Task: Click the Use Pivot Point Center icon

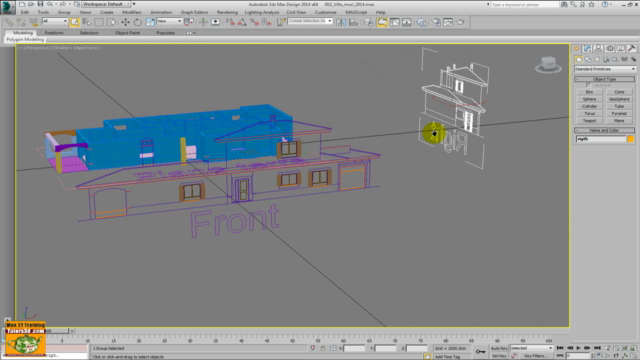Action: [x=189, y=22]
